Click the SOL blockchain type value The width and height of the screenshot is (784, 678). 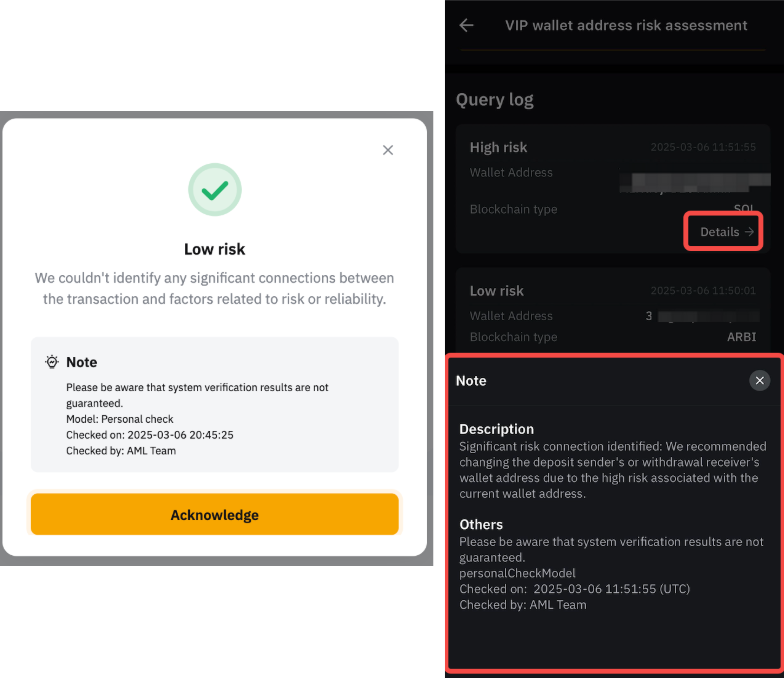745,209
